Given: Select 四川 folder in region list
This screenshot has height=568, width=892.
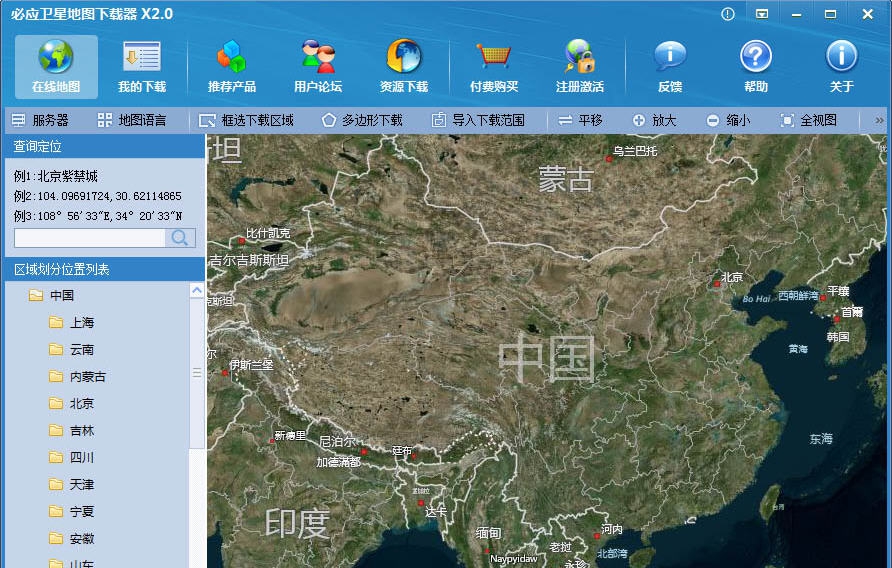Looking at the screenshot, I should [81, 457].
